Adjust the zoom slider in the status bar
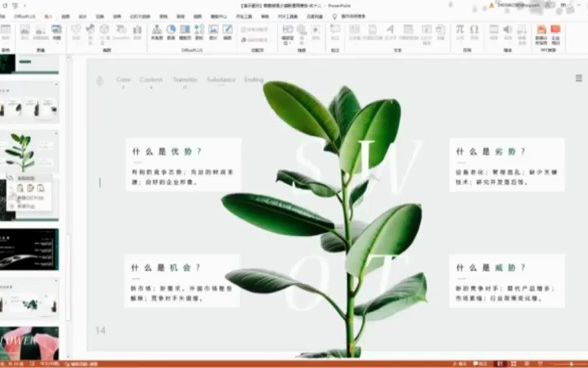The height and width of the screenshot is (368, 588). (571, 364)
